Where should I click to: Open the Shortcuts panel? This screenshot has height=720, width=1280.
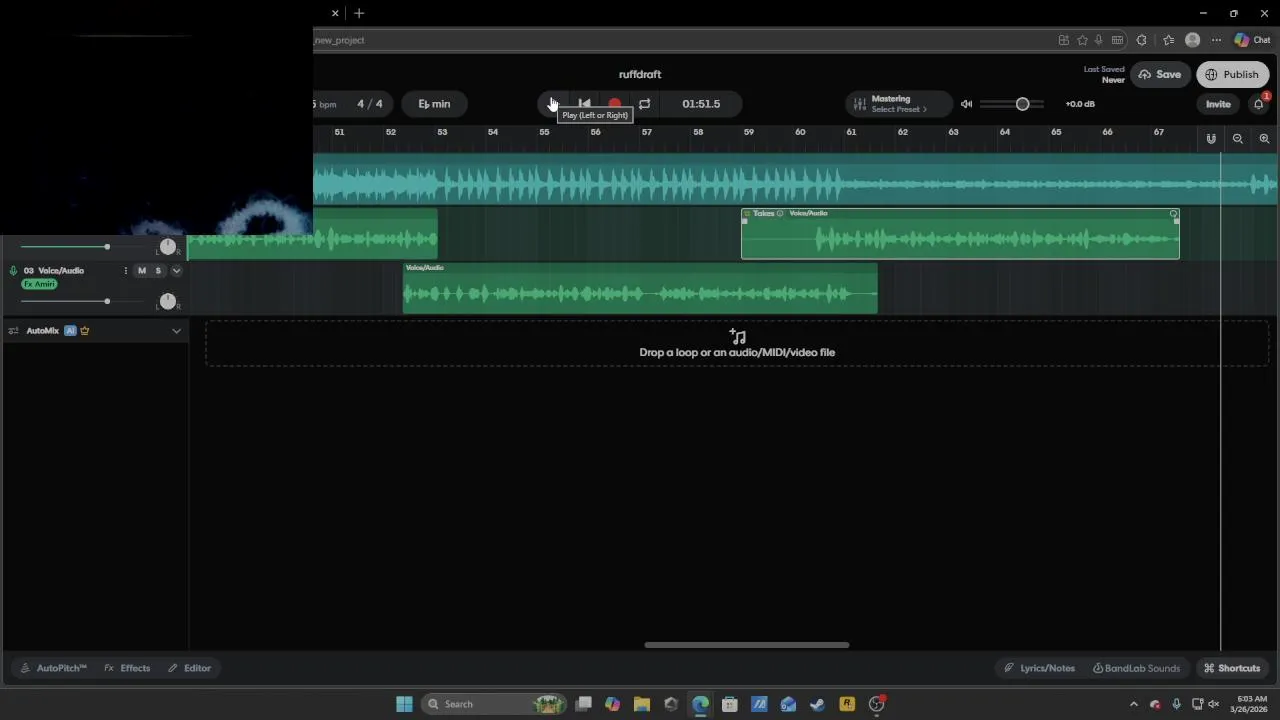tap(1232, 668)
